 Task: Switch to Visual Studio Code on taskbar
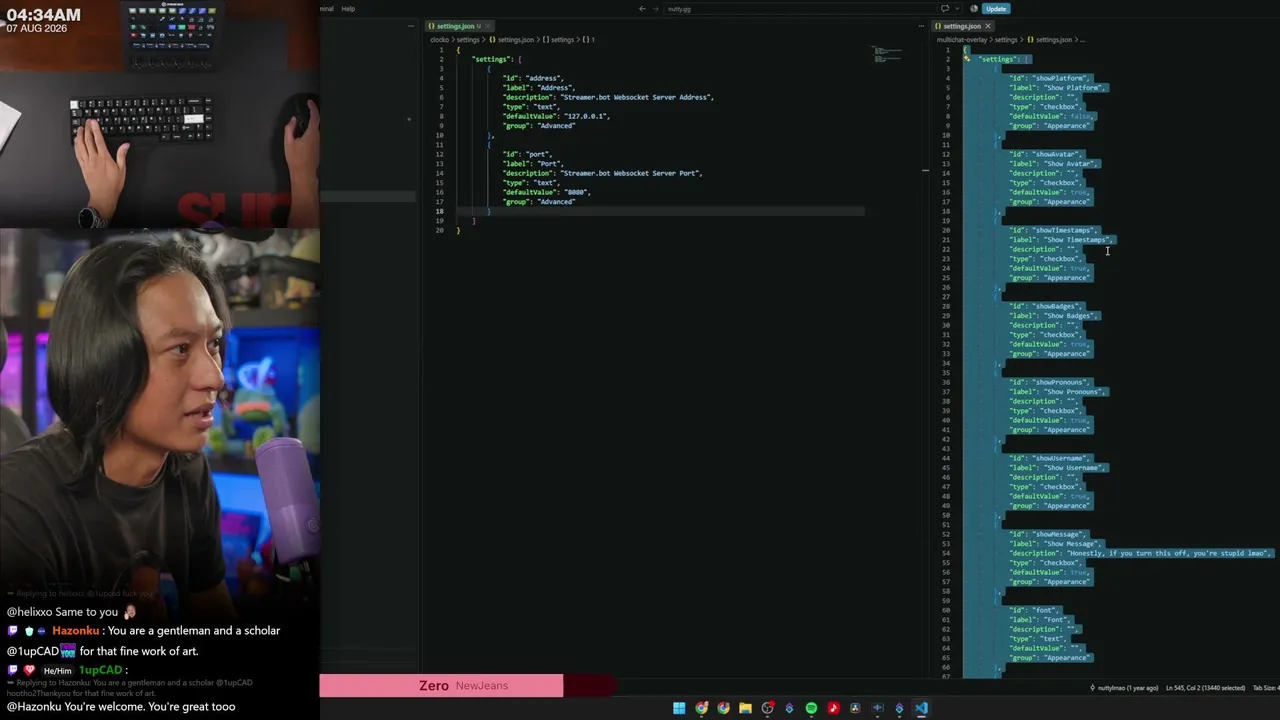(x=921, y=708)
